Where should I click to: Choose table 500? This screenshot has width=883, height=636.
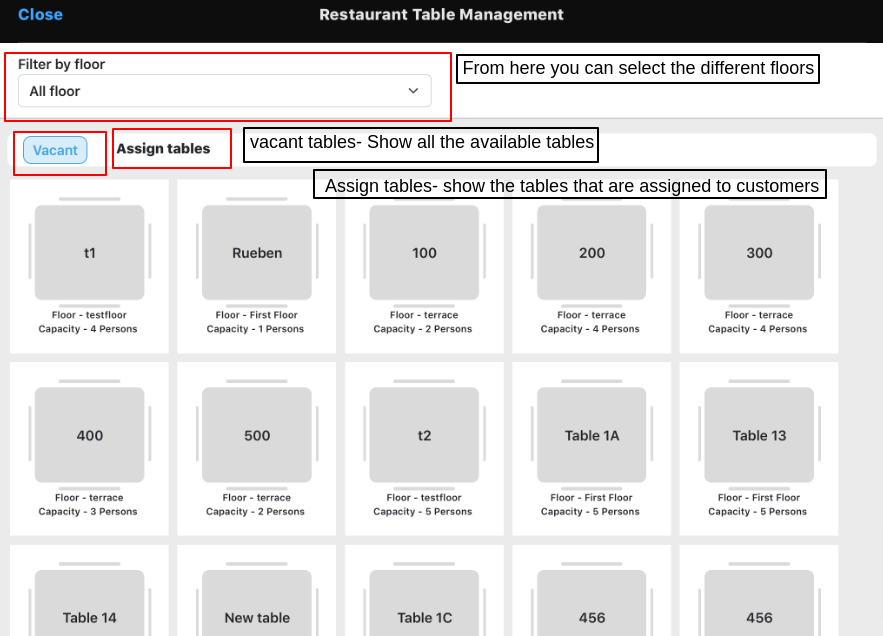point(257,435)
